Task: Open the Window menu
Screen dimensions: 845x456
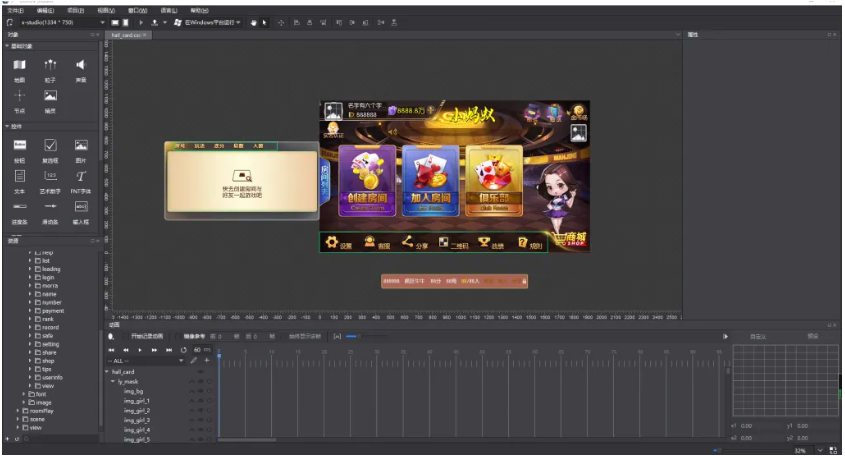Action: click(x=137, y=10)
